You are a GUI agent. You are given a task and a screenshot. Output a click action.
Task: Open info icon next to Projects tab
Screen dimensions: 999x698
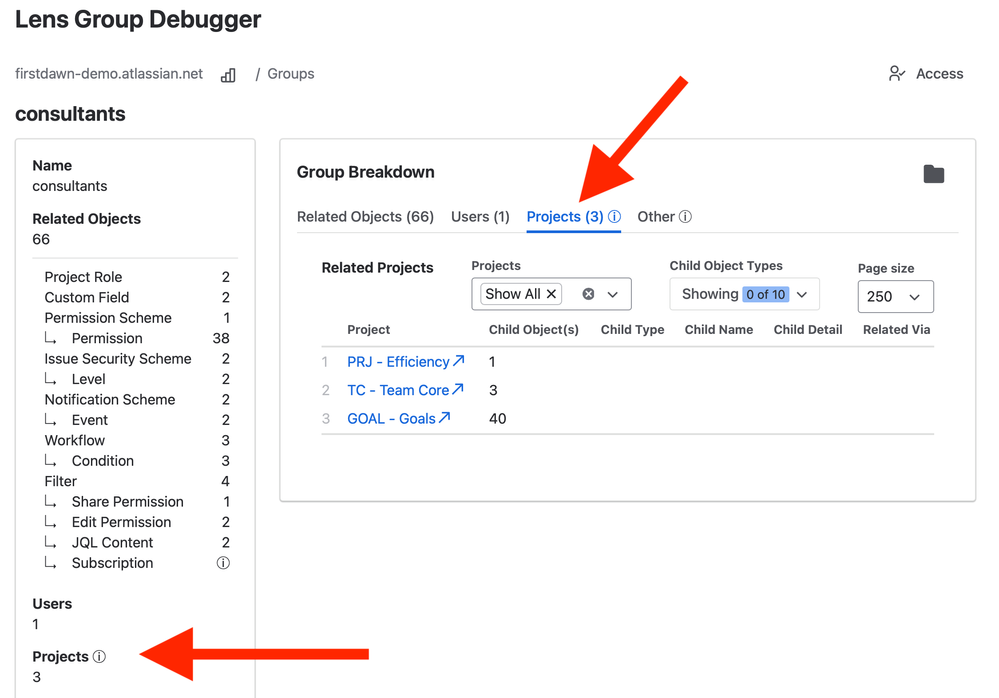point(614,217)
